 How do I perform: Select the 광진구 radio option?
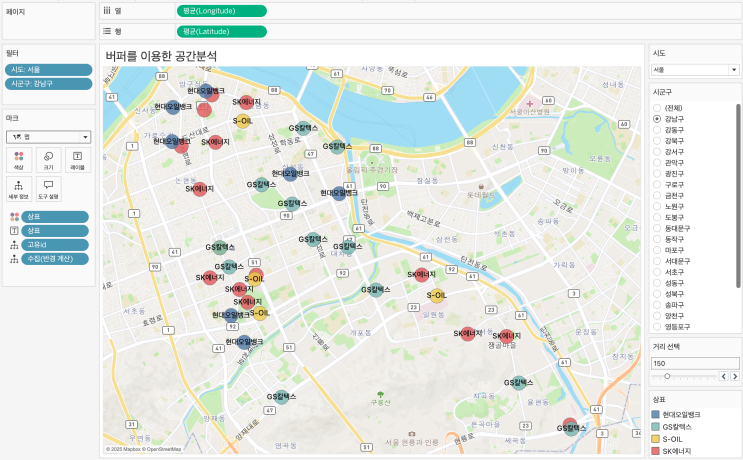(657, 173)
